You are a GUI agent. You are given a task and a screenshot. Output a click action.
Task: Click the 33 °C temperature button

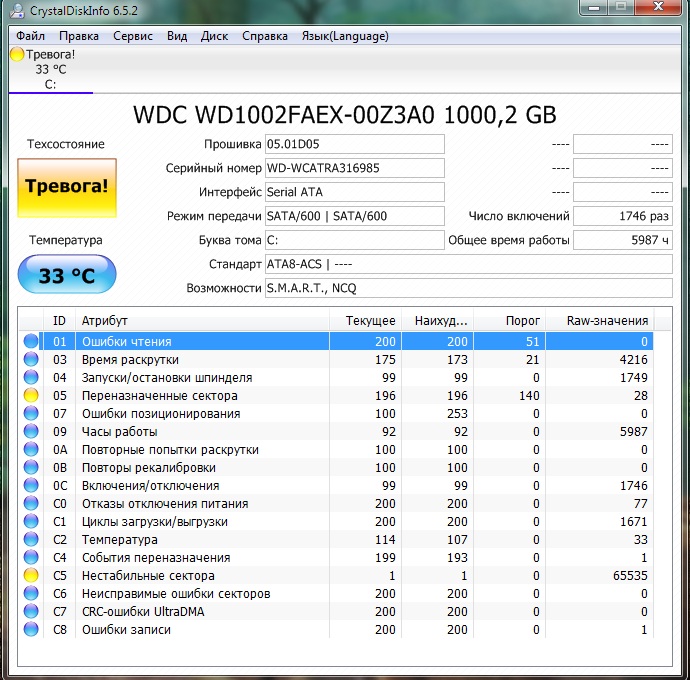point(67,275)
